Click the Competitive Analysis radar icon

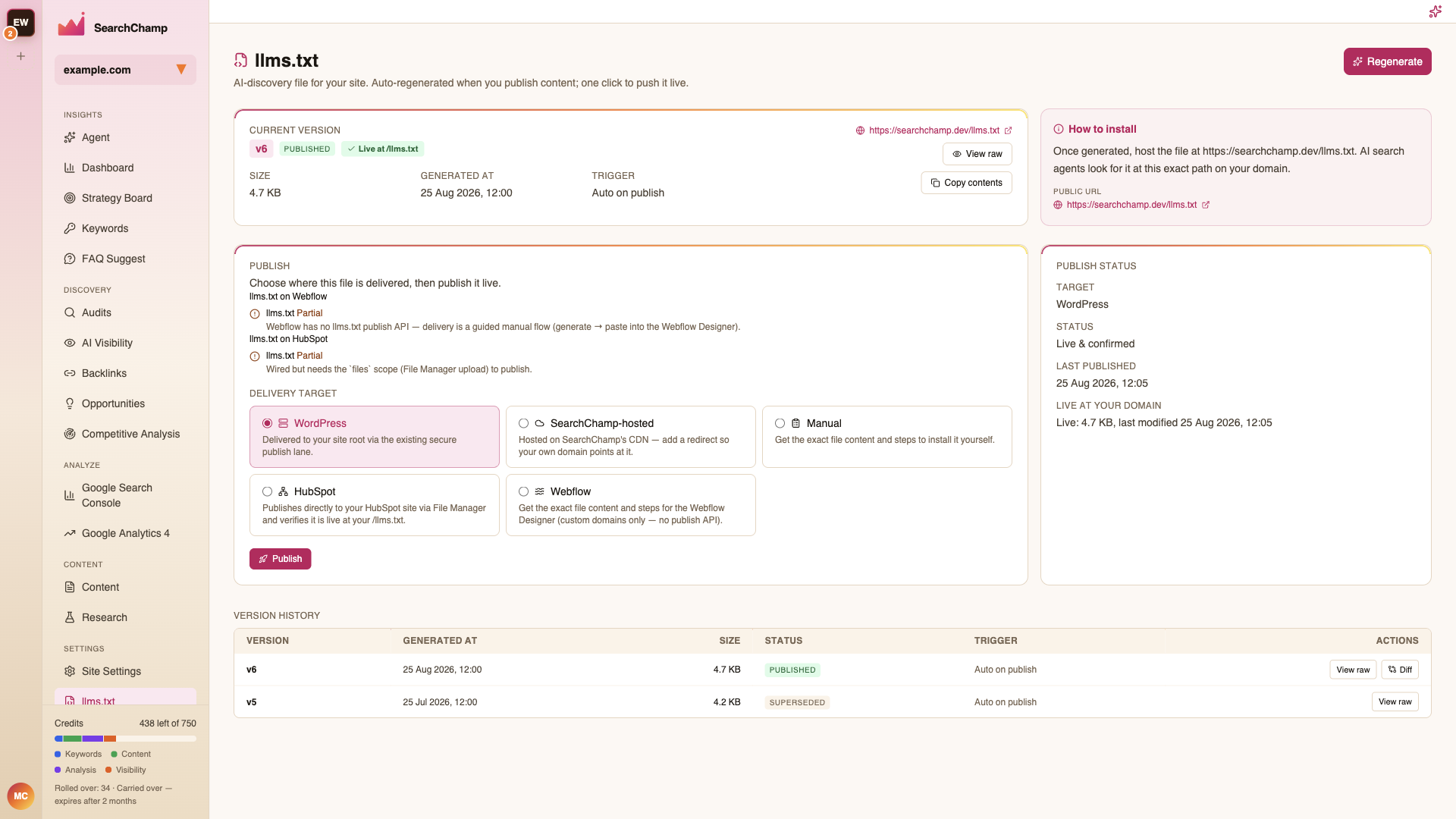point(70,434)
